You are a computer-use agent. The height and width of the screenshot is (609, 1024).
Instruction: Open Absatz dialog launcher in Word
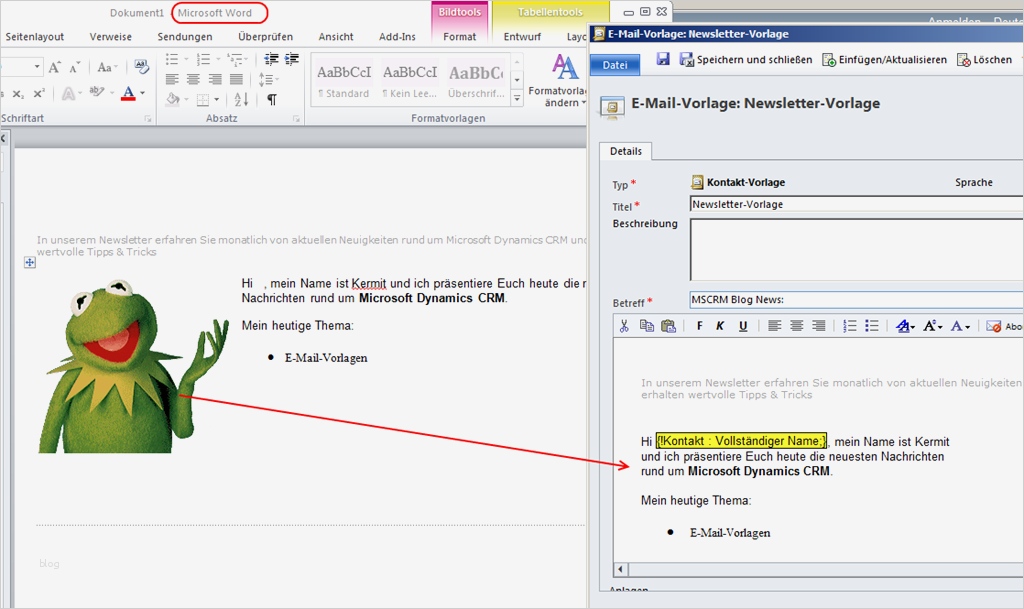[x=296, y=119]
